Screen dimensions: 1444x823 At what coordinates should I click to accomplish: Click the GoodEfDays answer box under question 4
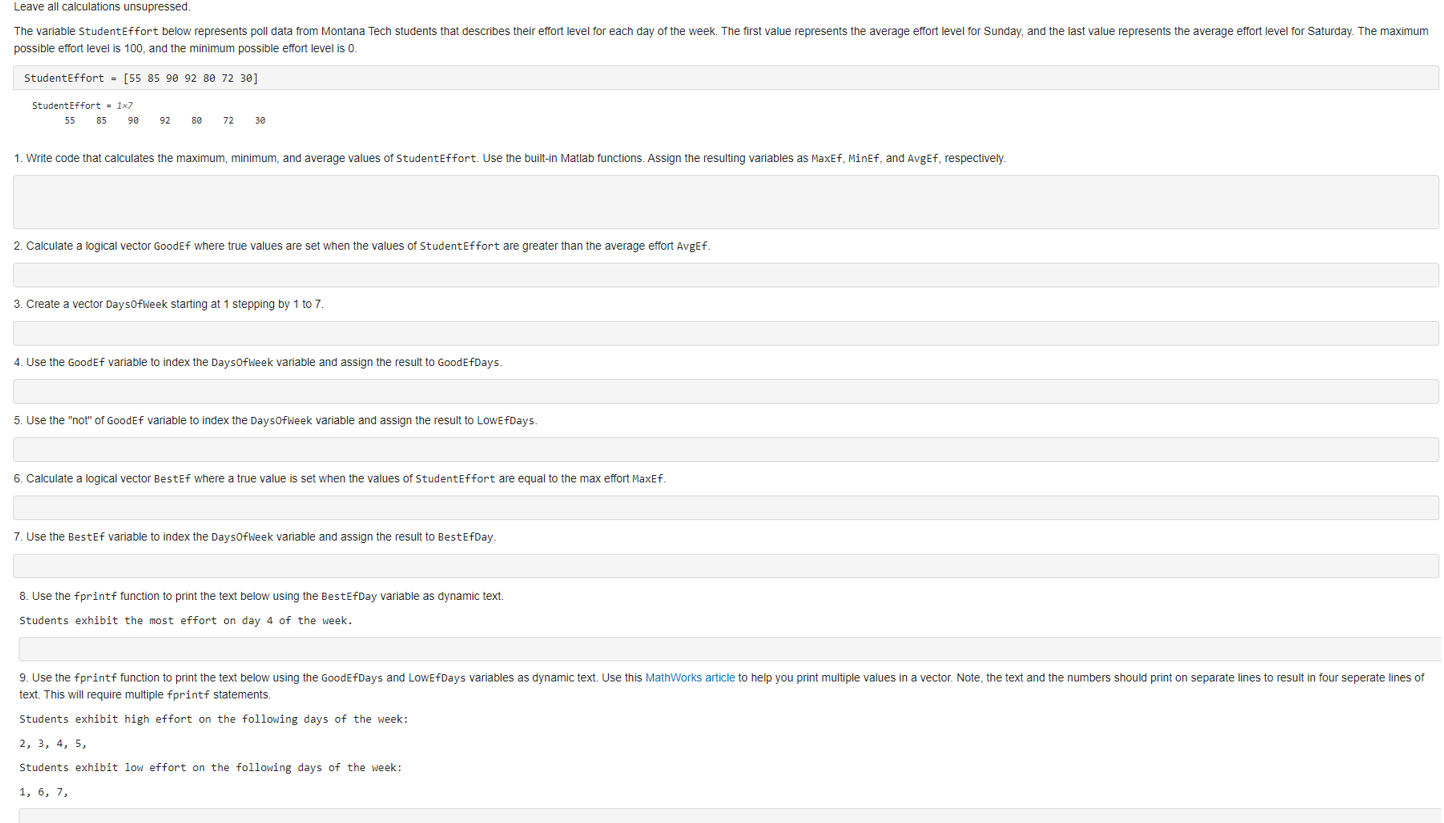coord(724,391)
